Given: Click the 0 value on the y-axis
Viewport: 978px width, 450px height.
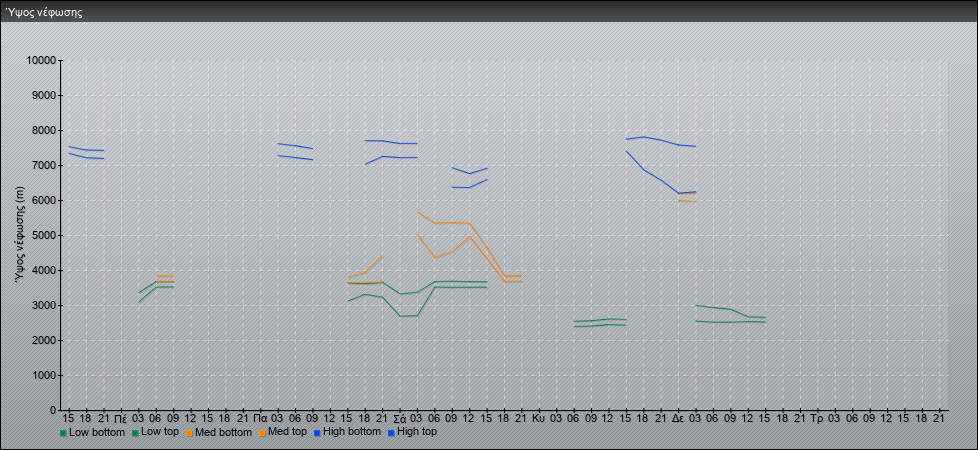Looking at the screenshot, I should [53, 410].
